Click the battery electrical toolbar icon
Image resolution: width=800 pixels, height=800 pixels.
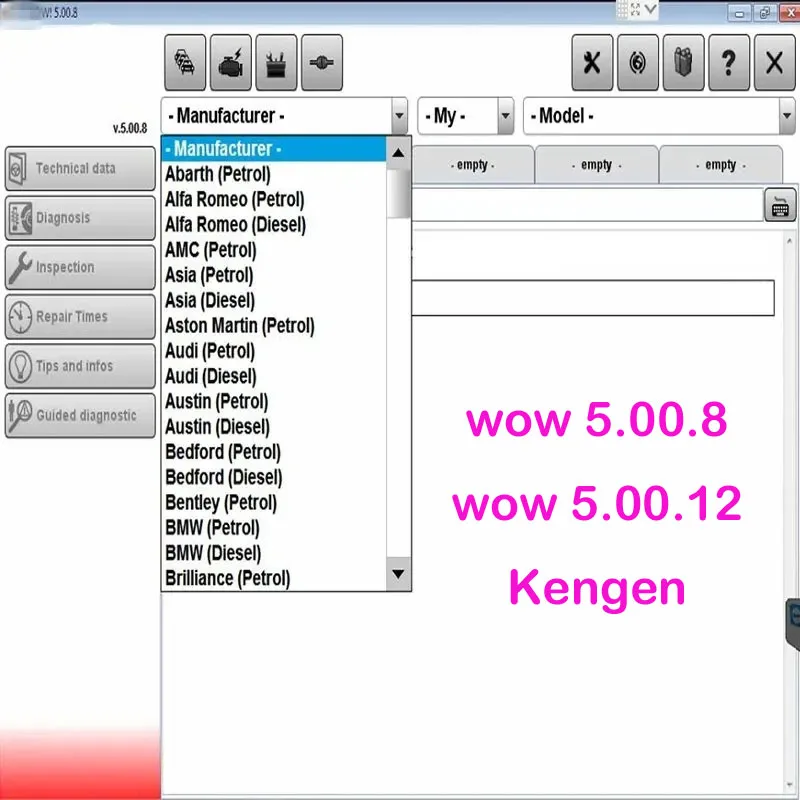(276, 63)
